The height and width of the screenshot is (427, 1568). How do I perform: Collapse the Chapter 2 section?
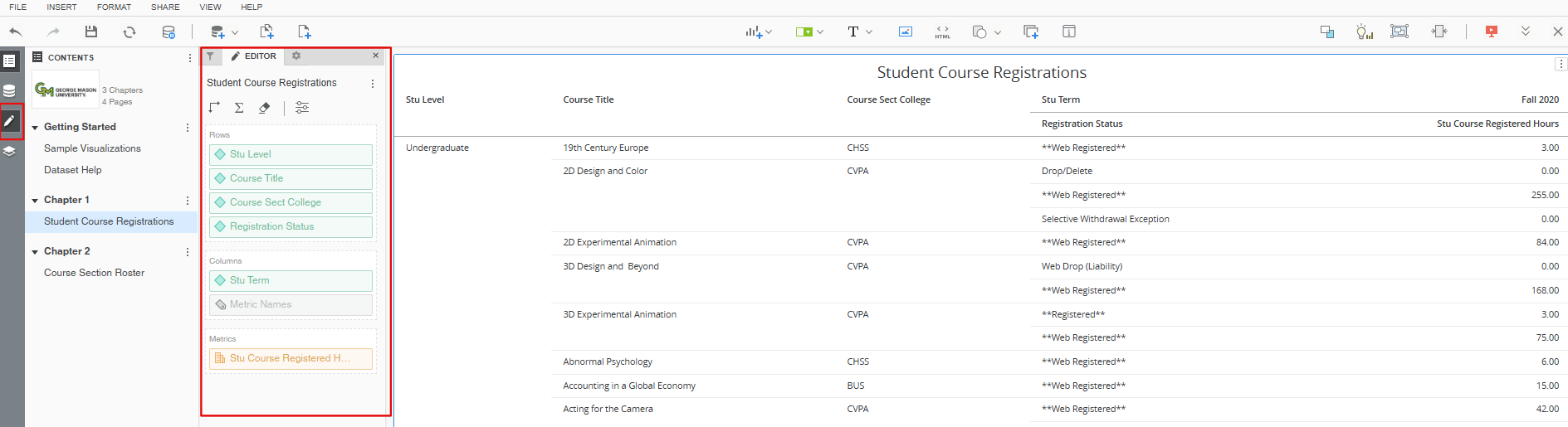(35, 252)
